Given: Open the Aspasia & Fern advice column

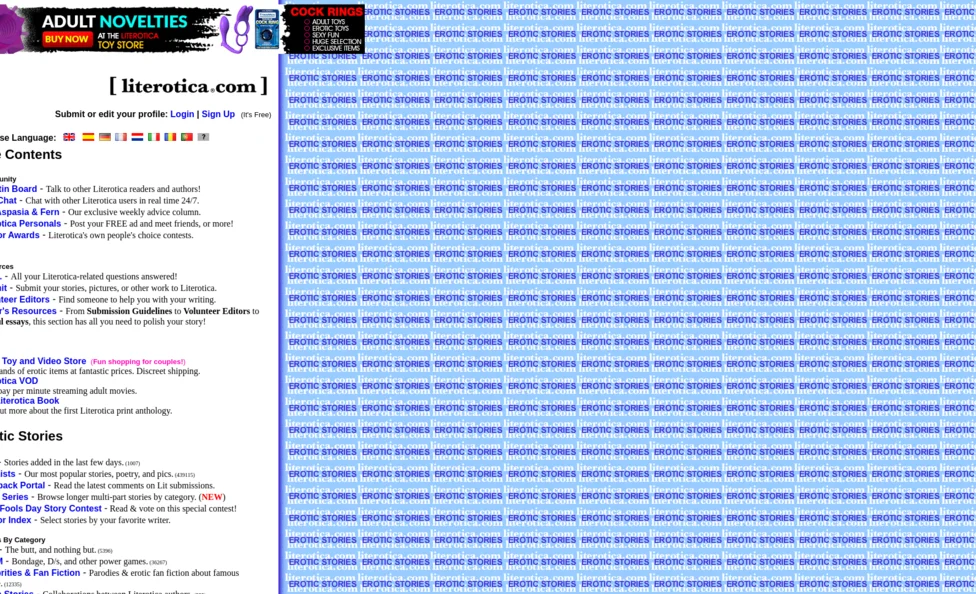Looking at the screenshot, I should (x=29, y=212).
